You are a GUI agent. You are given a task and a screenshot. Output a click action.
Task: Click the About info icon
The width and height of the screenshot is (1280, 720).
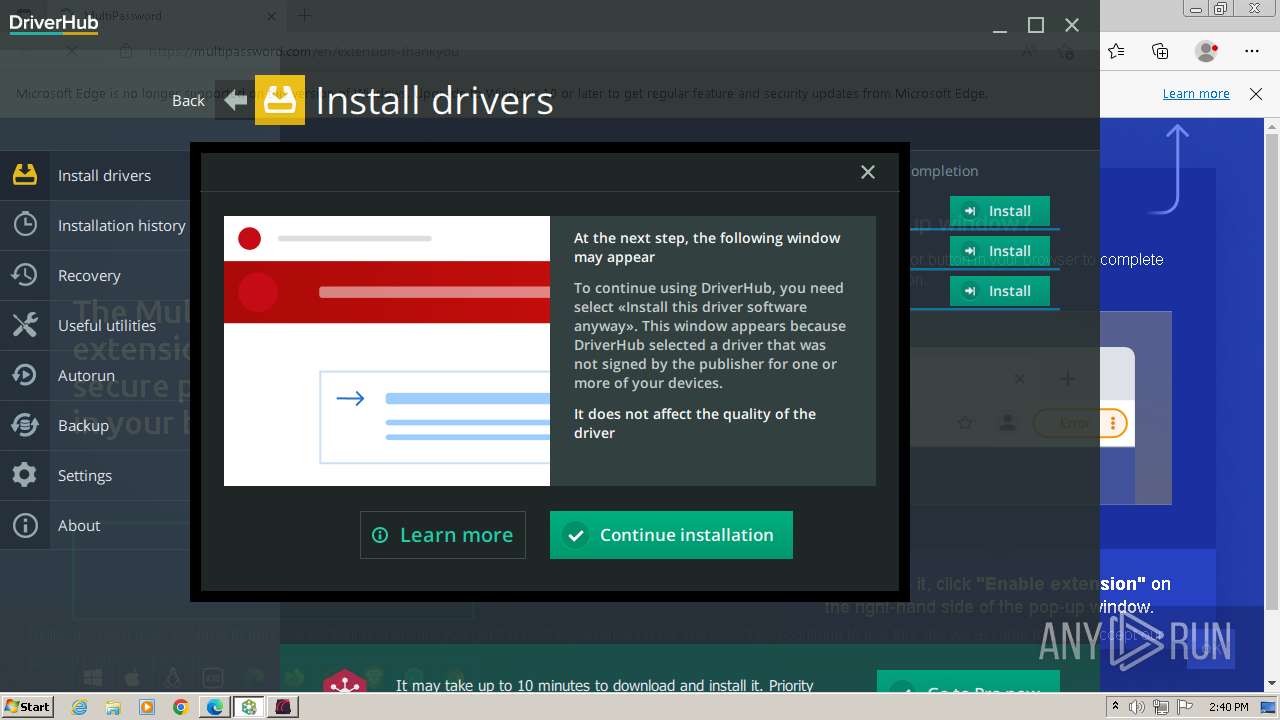25,525
